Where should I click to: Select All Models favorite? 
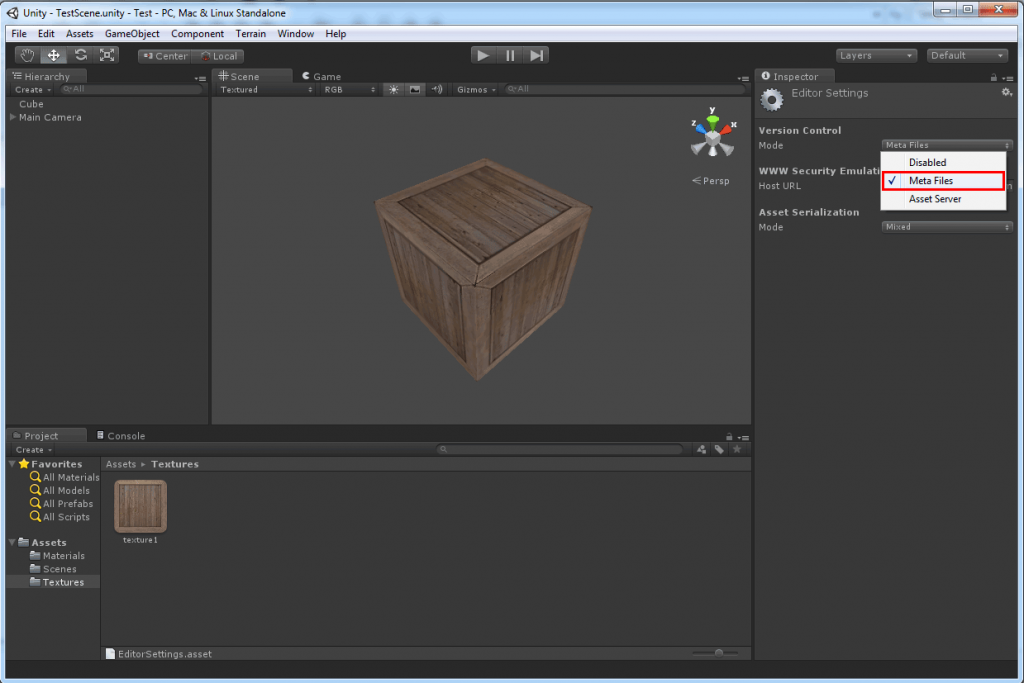59,490
